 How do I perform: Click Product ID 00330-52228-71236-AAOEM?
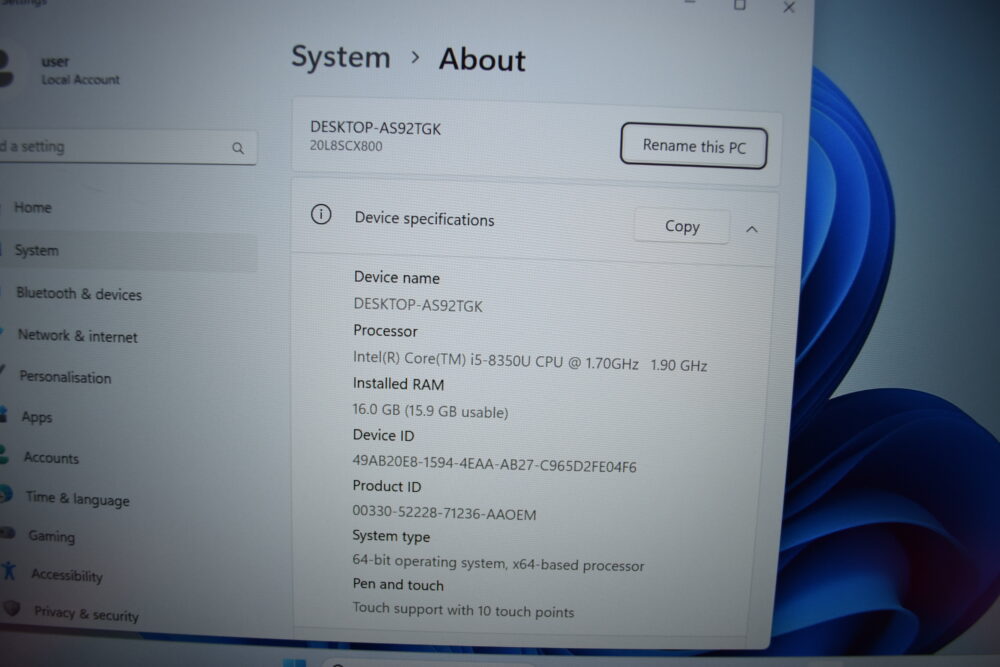click(x=444, y=513)
